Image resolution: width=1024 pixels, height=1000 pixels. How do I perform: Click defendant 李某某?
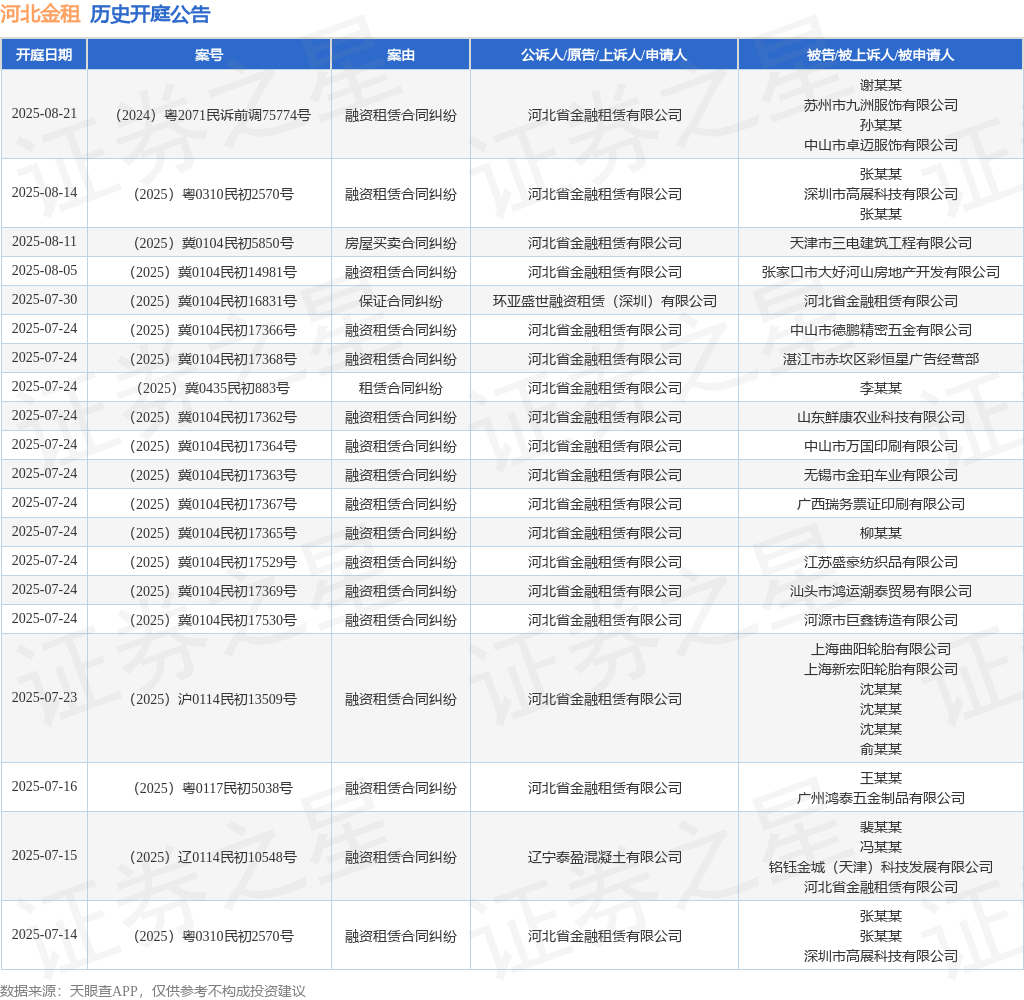881,388
